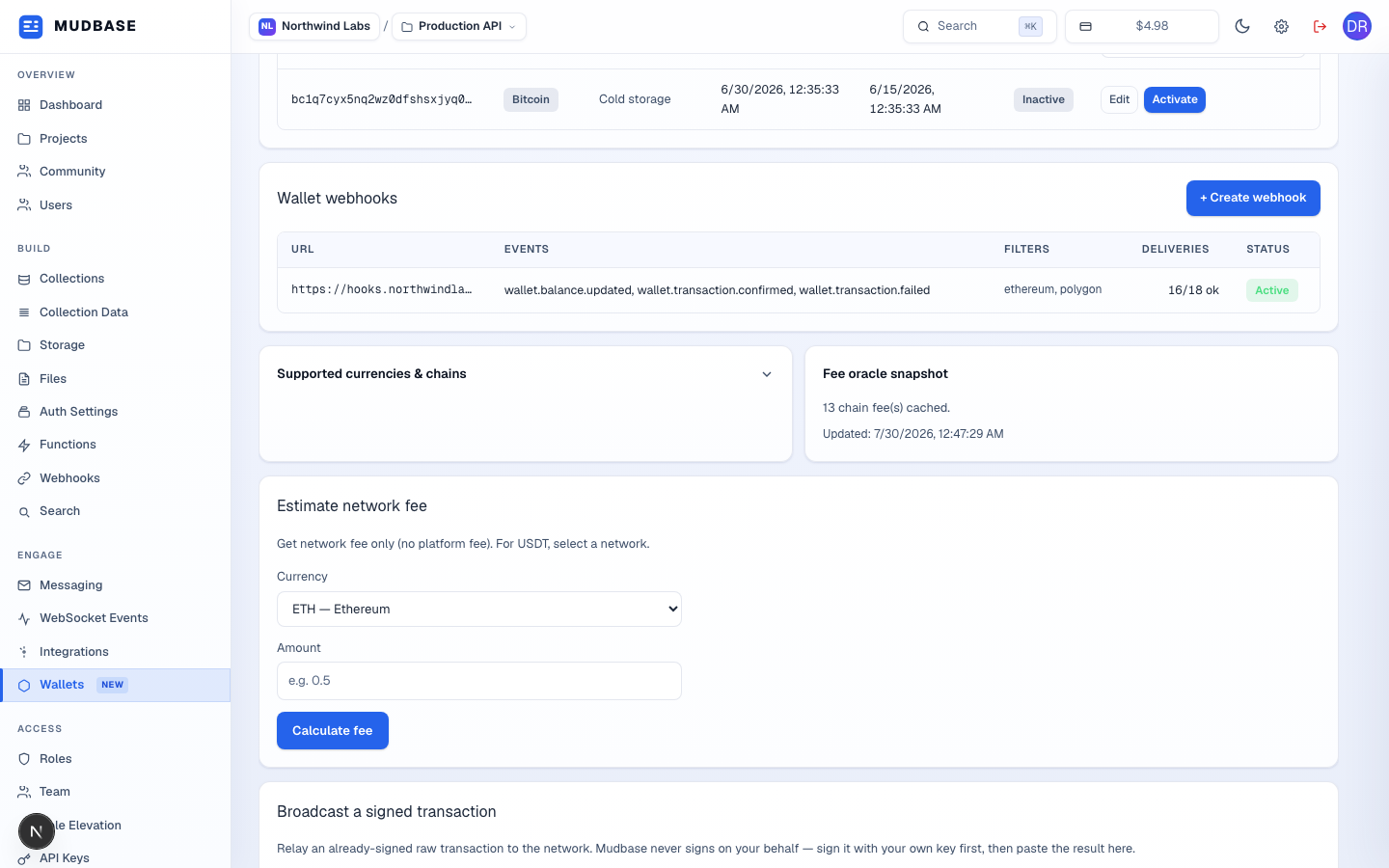Click the Bitcoin currency tag
The height and width of the screenshot is (868, 1389).
click(531, 99)
